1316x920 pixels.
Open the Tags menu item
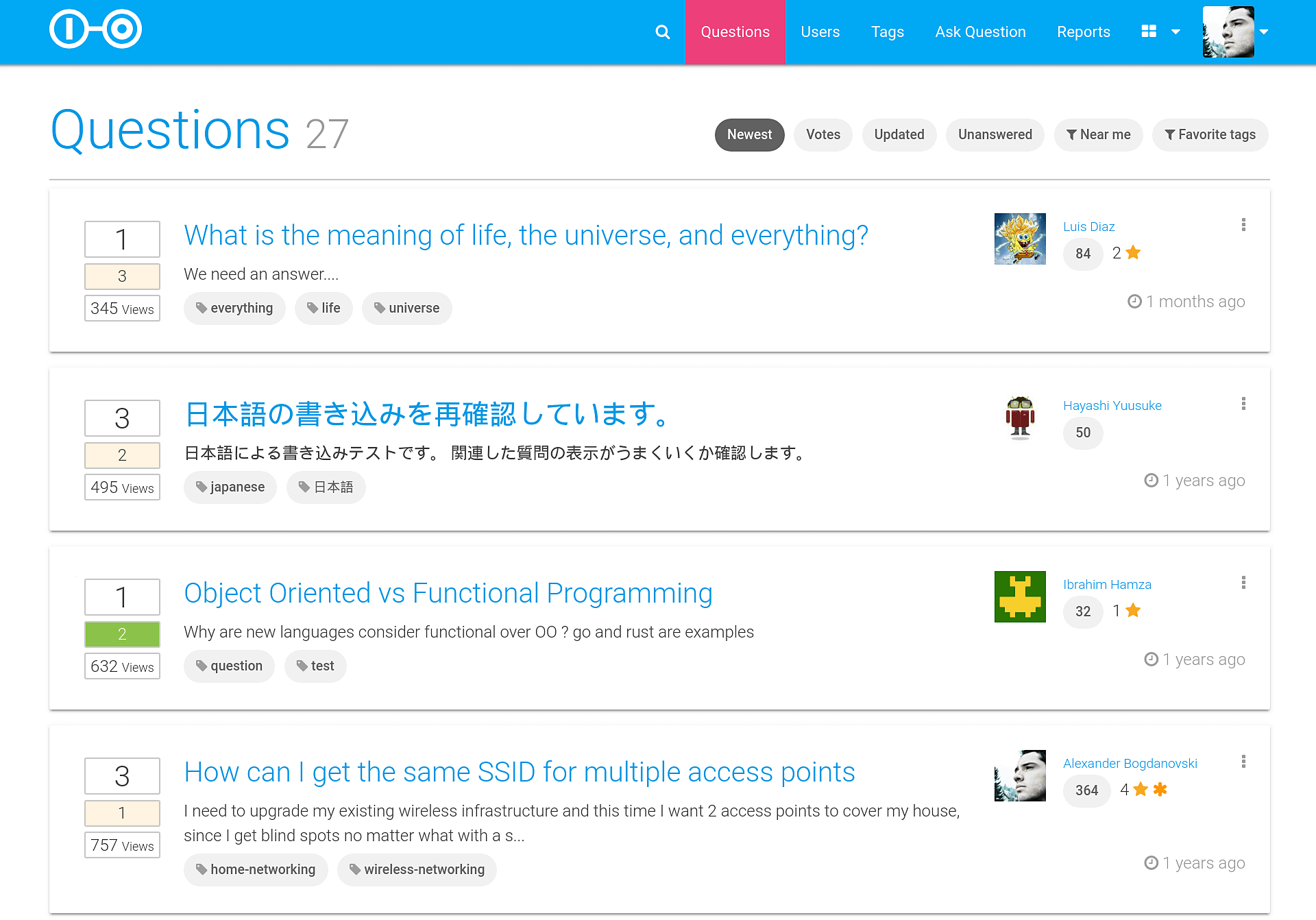887,32
